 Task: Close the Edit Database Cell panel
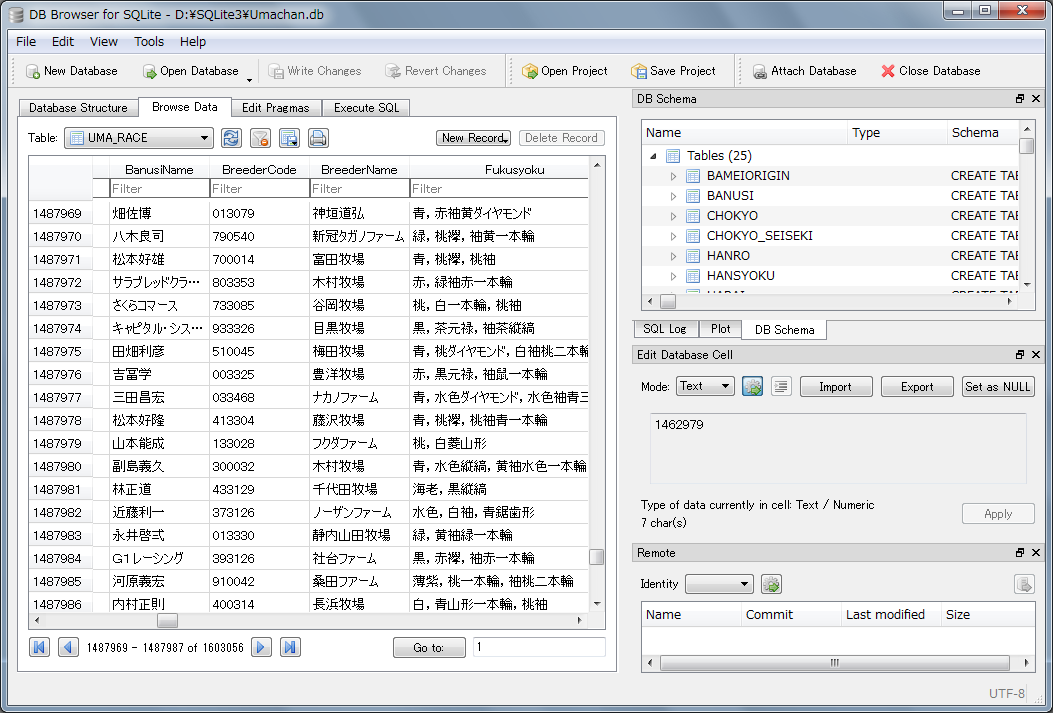point(1036,354)
